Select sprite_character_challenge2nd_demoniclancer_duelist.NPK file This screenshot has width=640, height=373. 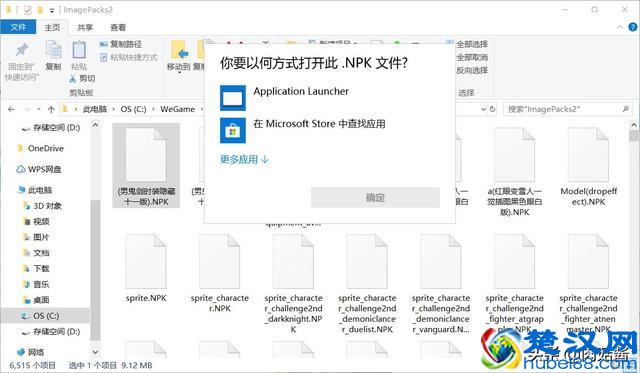click(367, 284)
